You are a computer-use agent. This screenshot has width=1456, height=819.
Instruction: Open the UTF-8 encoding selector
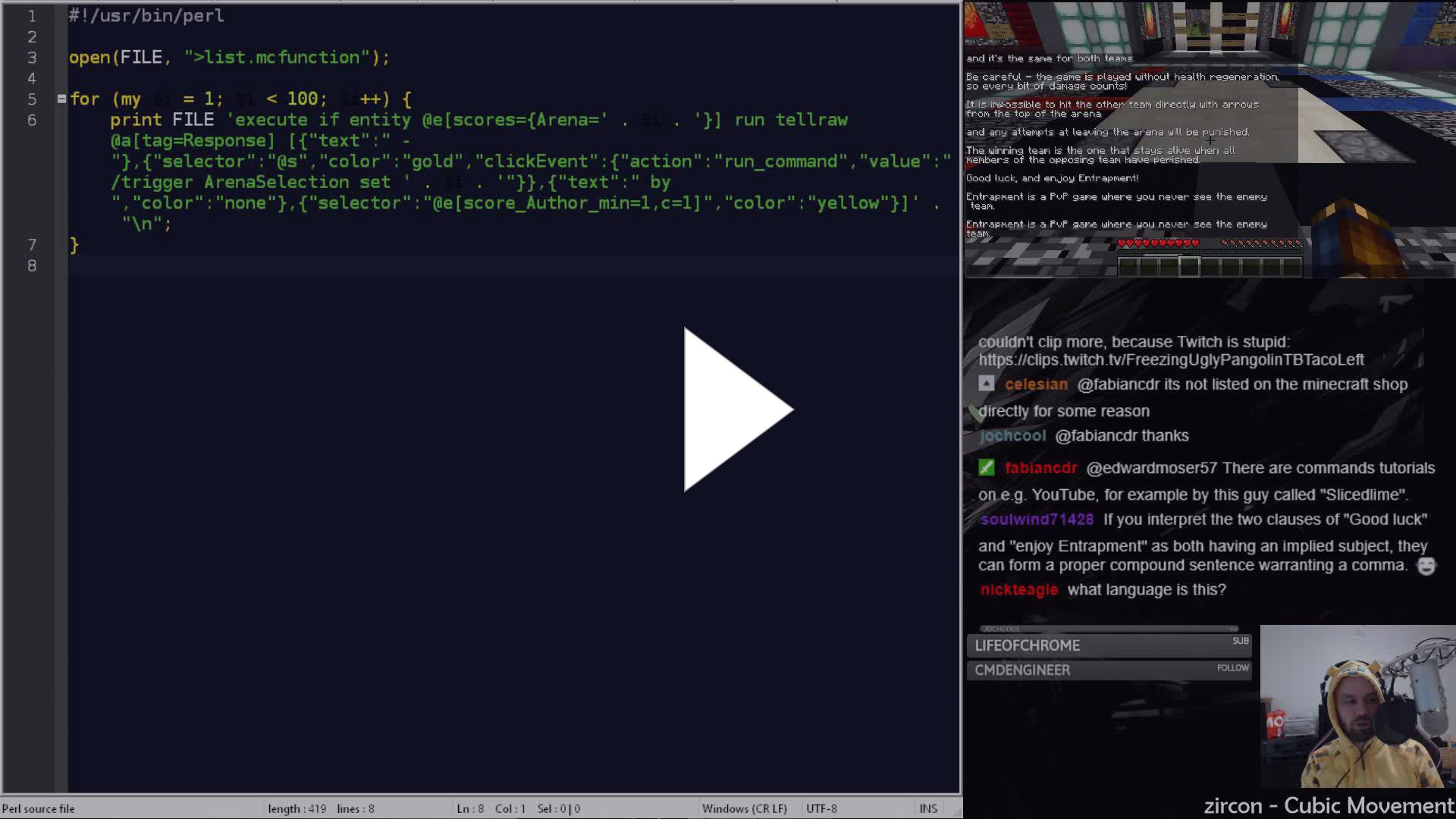click(821, 808)
